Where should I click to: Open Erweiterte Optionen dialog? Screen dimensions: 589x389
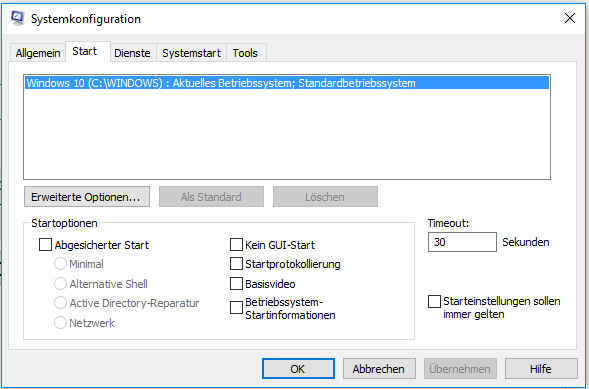click(87, 197)
